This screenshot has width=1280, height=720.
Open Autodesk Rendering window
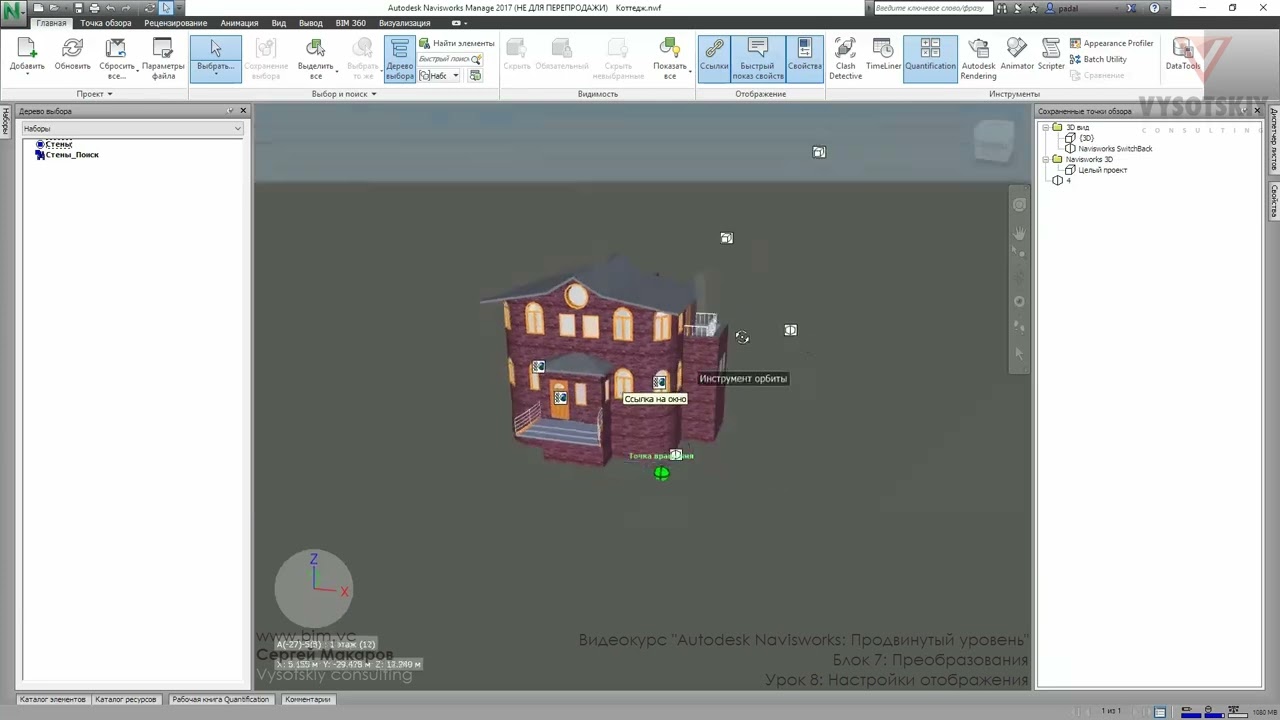978,60
